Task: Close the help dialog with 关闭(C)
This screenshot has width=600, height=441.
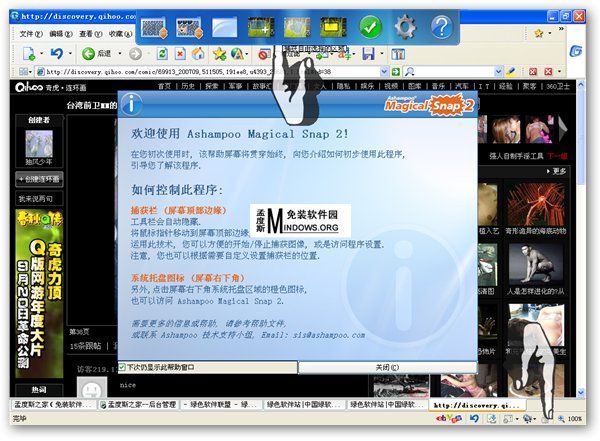Action: coord(387,368)
